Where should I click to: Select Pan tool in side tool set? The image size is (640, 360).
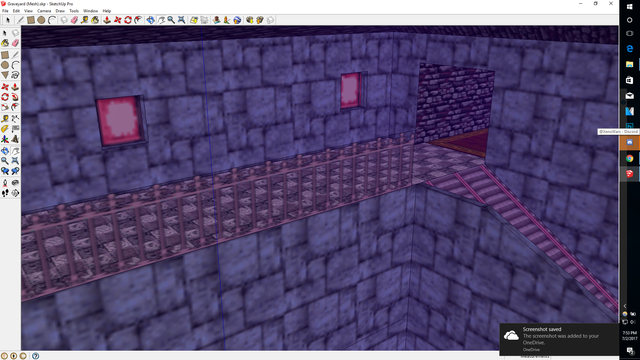16,151
